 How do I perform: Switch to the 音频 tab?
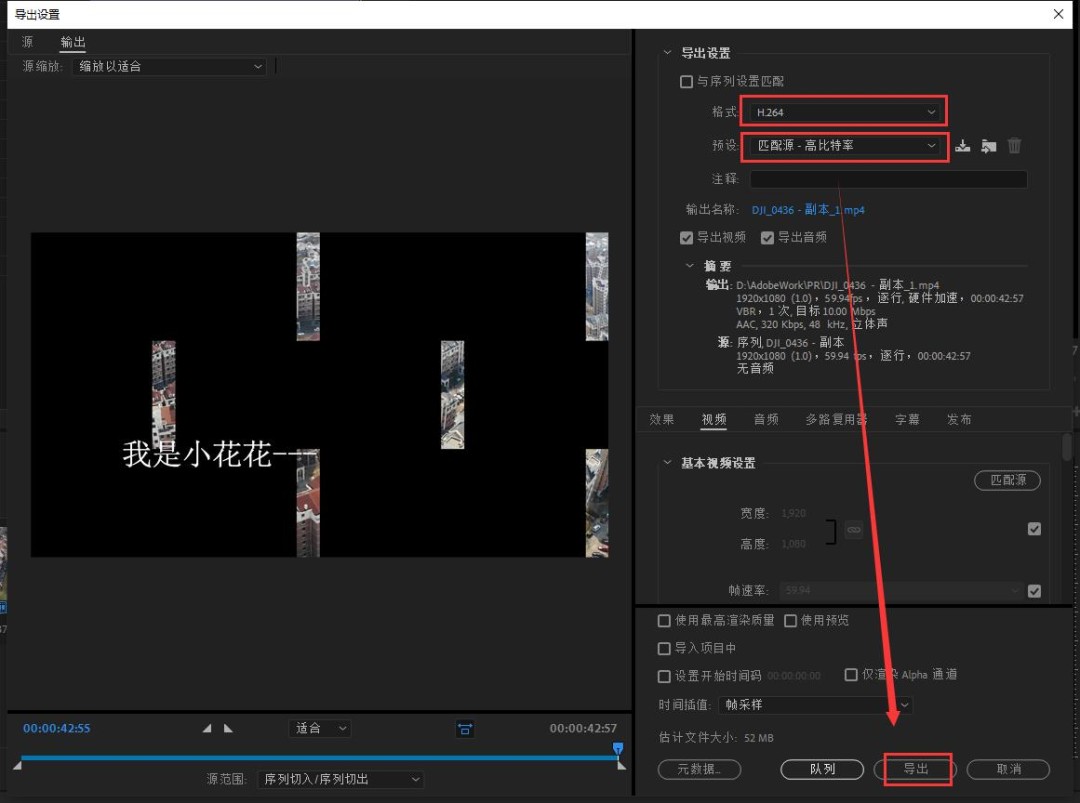pos(766,419)
